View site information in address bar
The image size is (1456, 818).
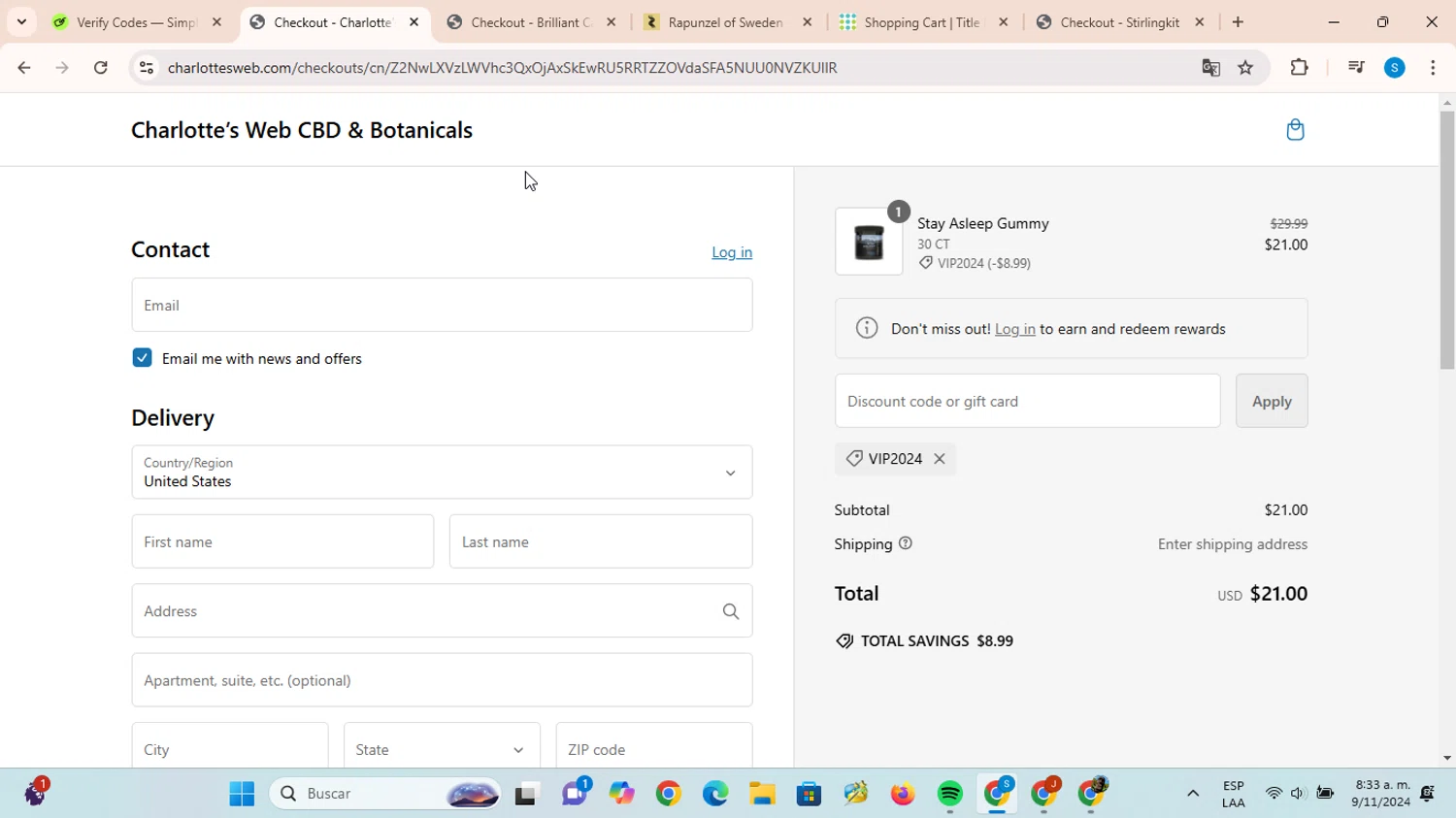pos(147,67)
